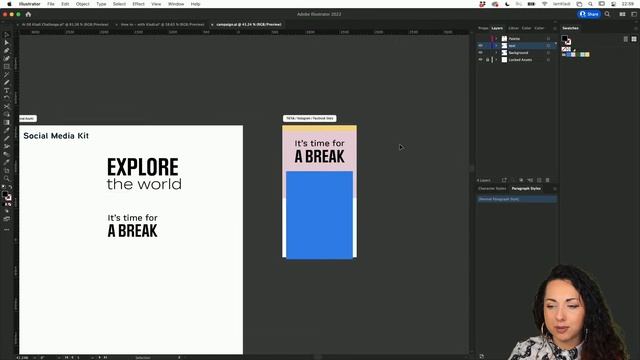
Task: Click previous artboard arrow in status bar
Action: [72, 358]
